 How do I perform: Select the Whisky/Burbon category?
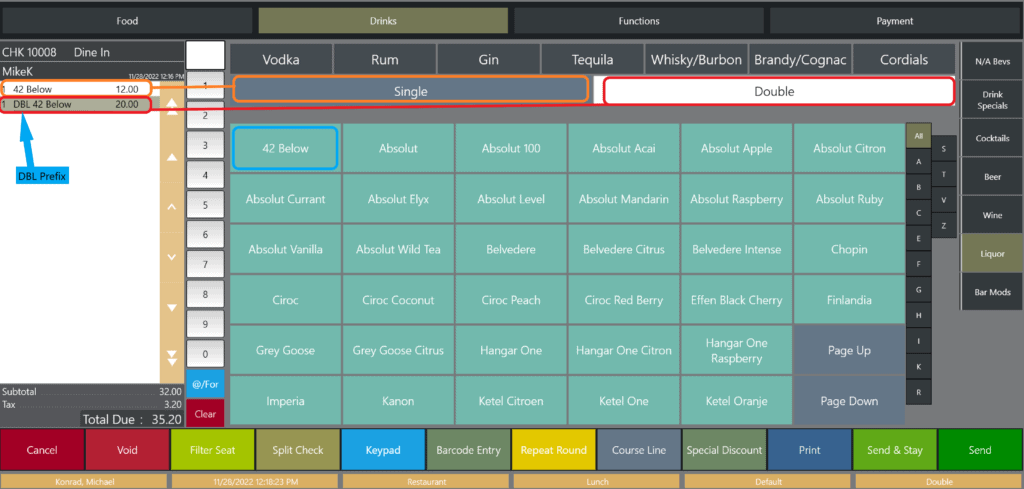click(x=696, y=59)
